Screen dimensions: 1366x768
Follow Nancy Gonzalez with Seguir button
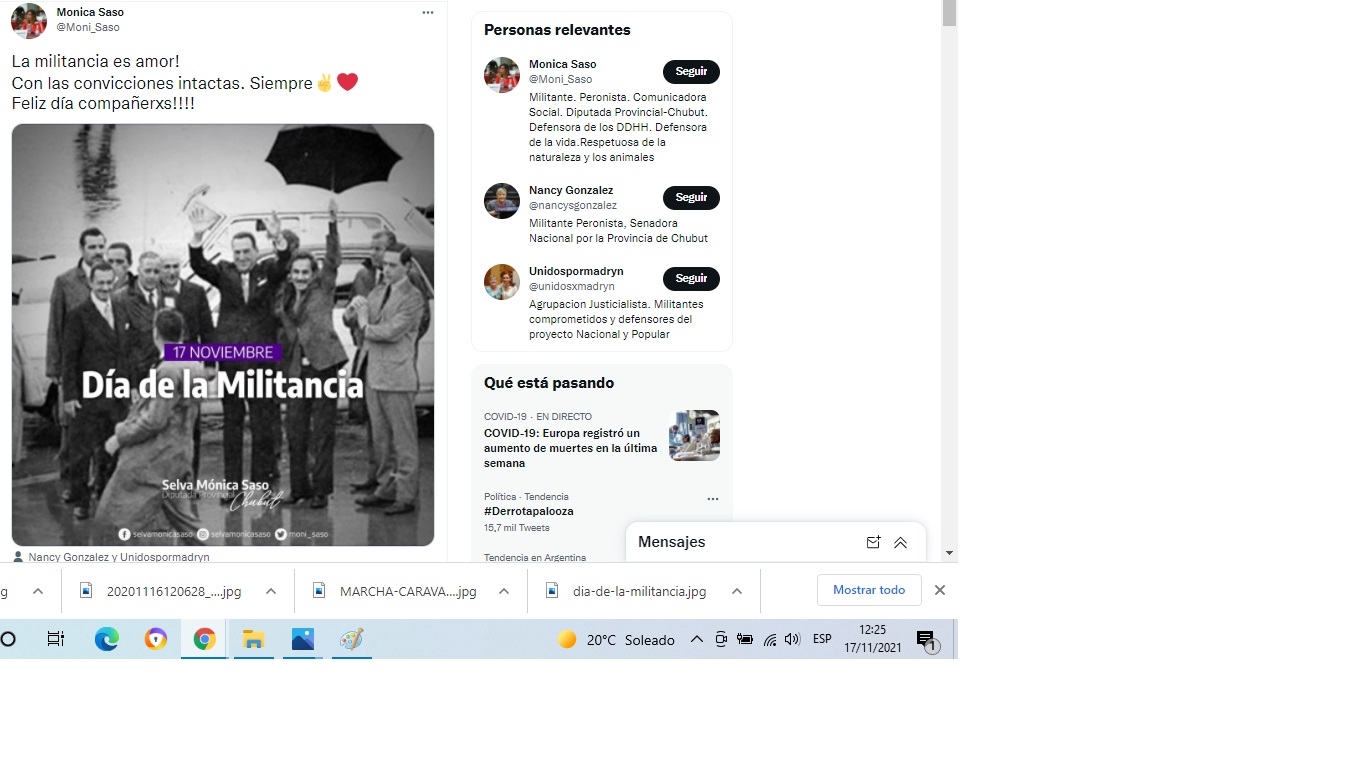pos(691,198)
